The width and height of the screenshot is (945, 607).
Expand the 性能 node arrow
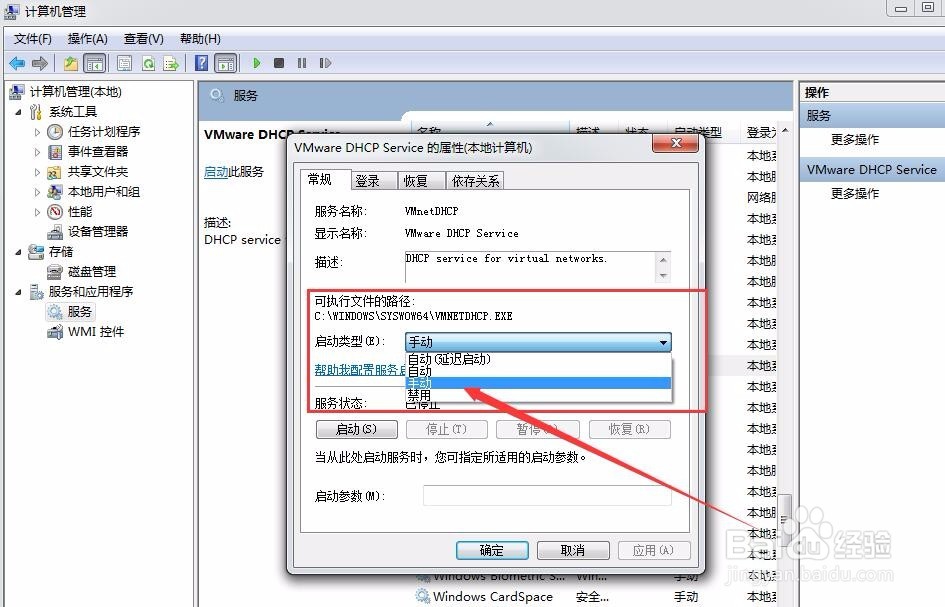pos(37,212)
